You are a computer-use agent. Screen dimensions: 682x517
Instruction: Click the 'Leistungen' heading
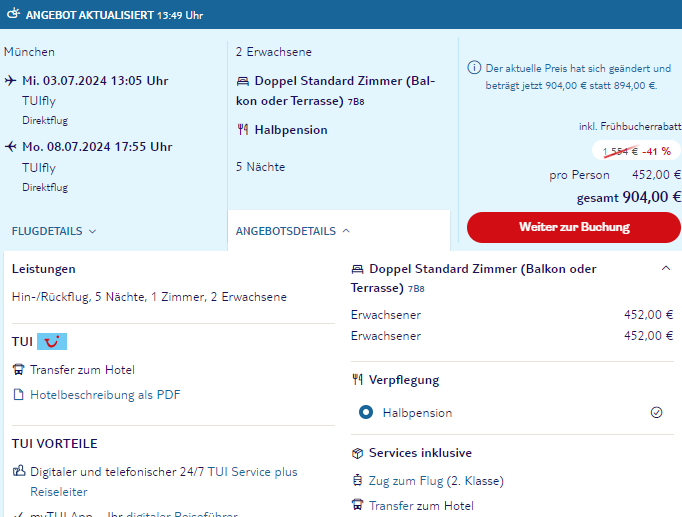pyautogui.click(x=43, y=269)
